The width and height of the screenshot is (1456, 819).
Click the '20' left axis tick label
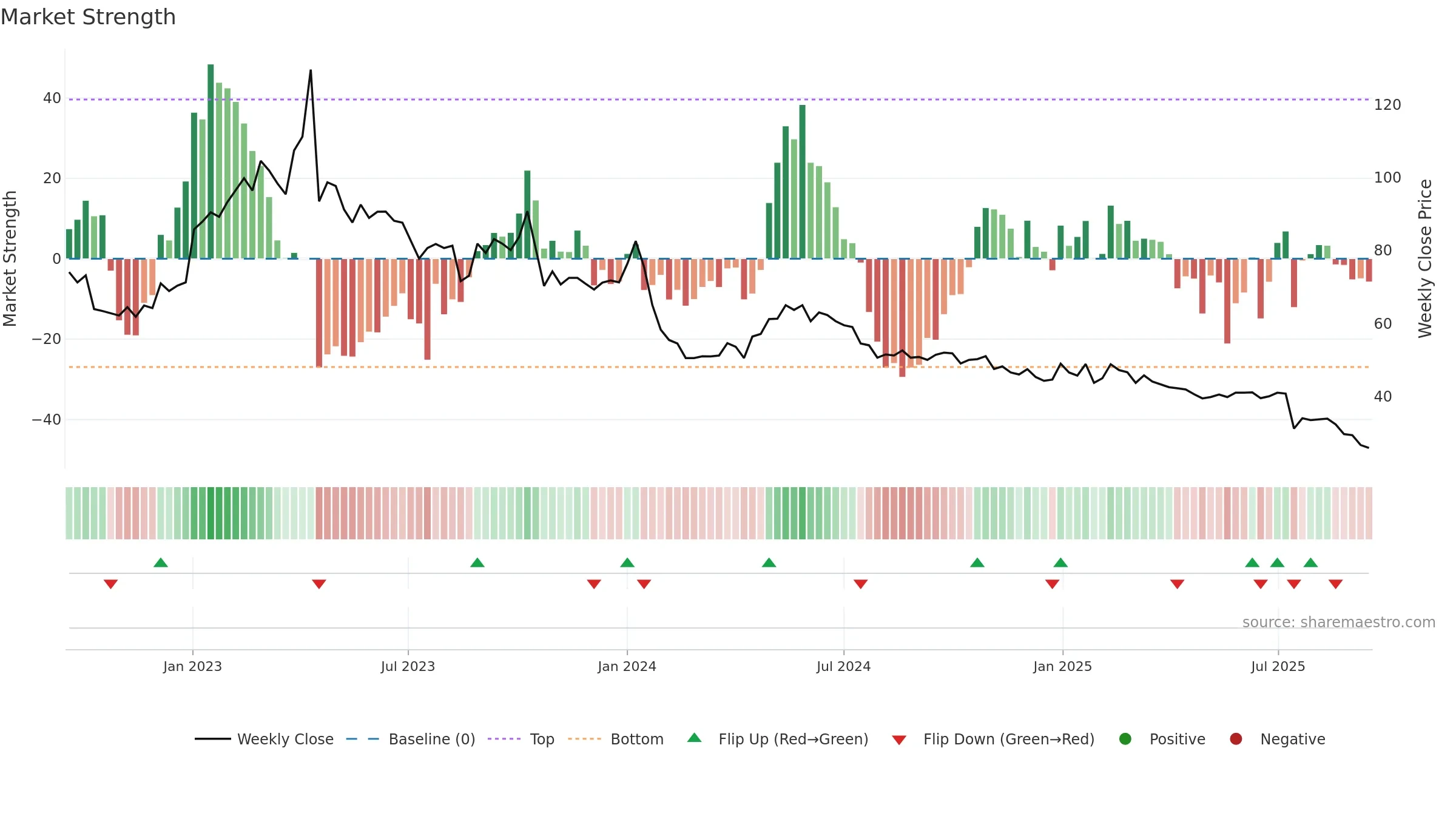52,178
